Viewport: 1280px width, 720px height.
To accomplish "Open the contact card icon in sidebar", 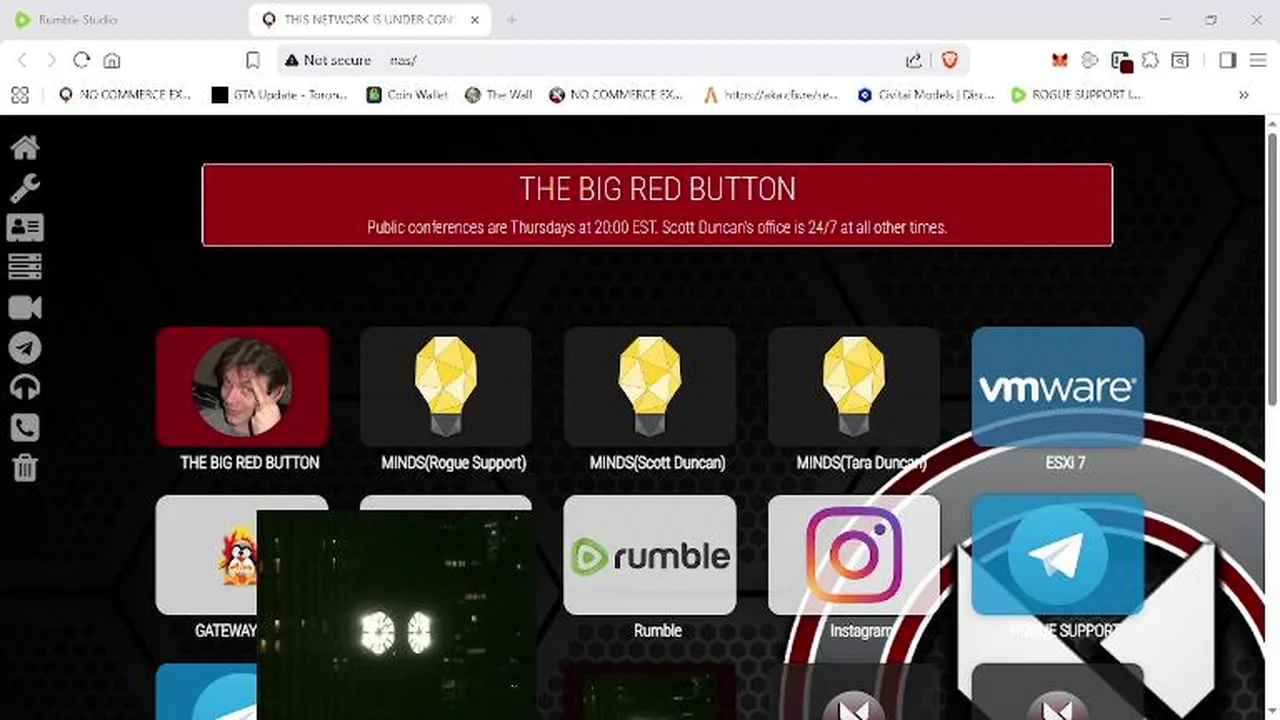I will pos(25,228).
